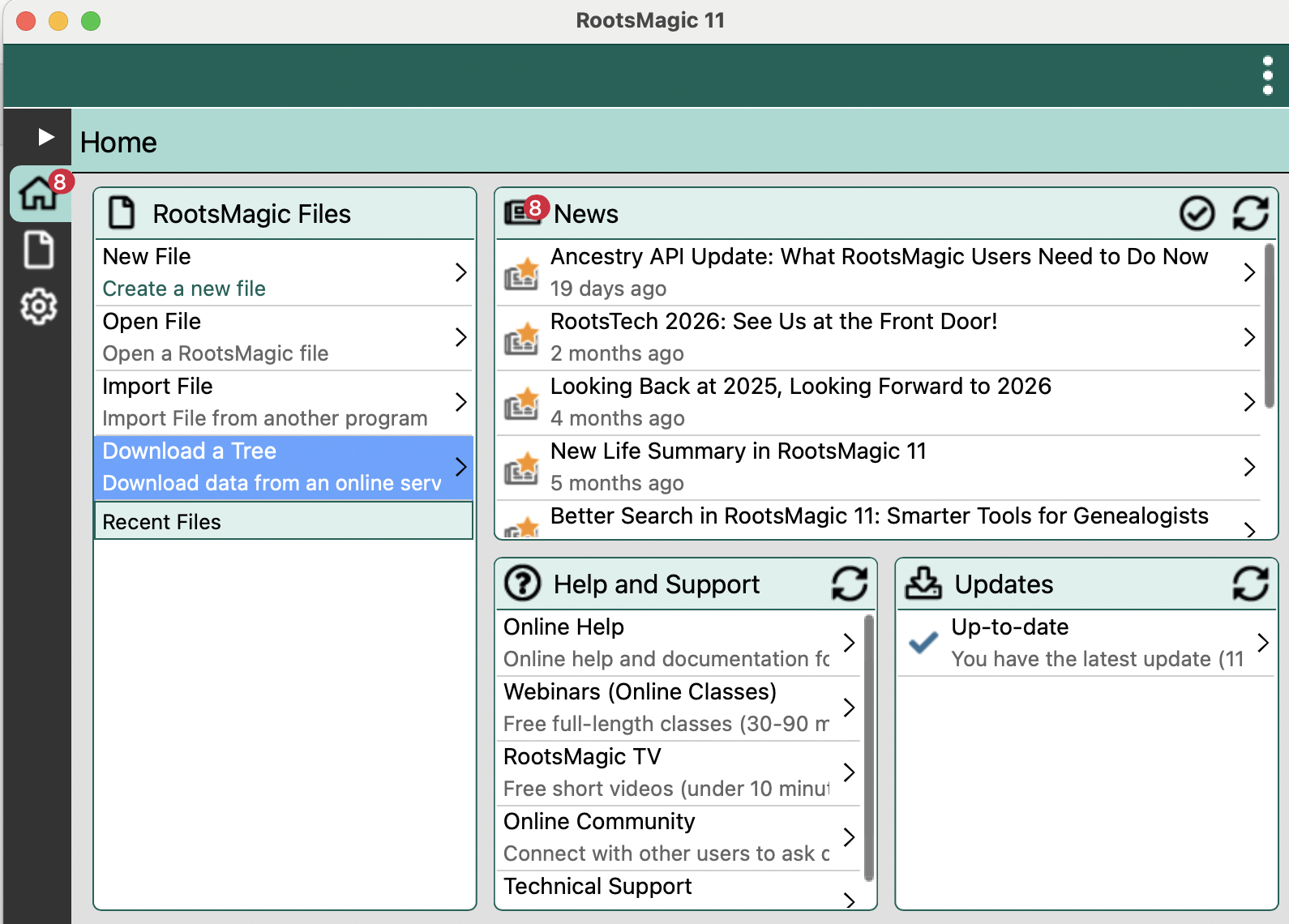The image size is (1289, 924).
Task: Open the File page from sidebar
Action: (x=39, y=250)
